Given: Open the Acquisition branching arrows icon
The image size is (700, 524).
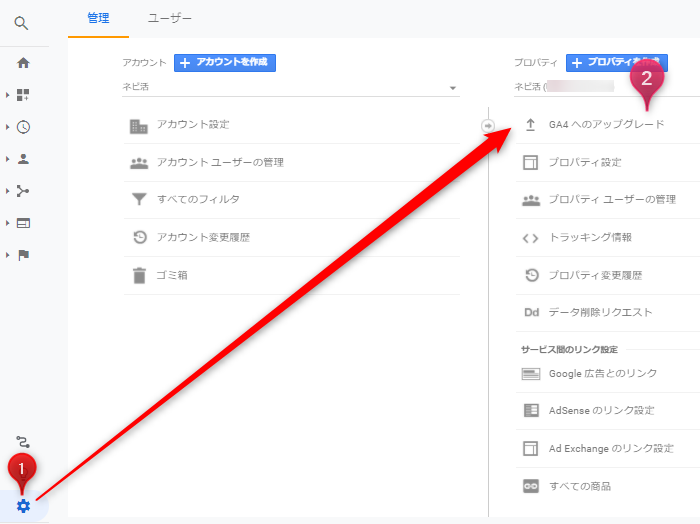Looking at the screenshot, I should click(x=23, y=191).
